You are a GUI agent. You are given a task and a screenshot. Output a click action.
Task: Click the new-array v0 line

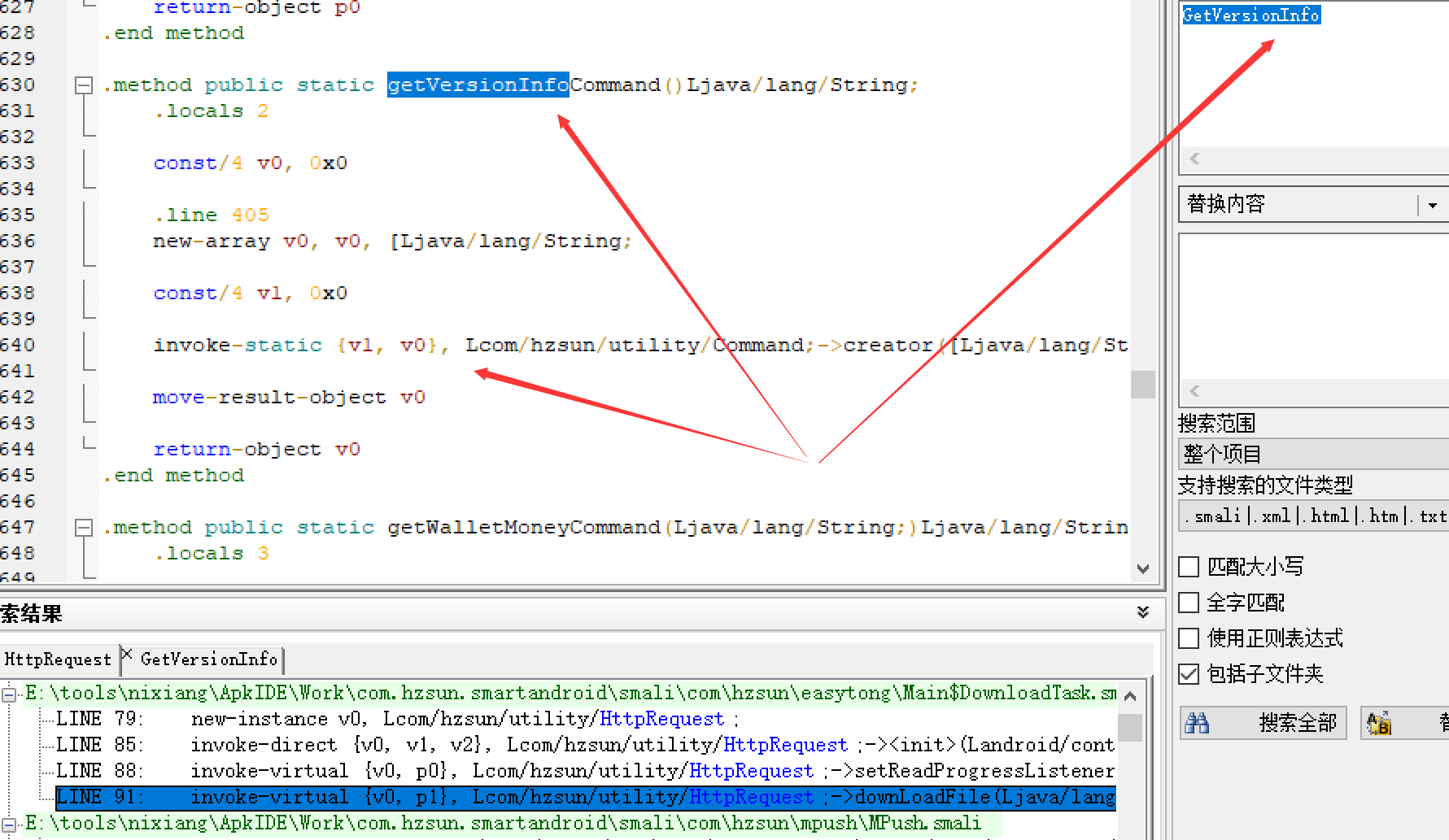click(x=392, y=242)
